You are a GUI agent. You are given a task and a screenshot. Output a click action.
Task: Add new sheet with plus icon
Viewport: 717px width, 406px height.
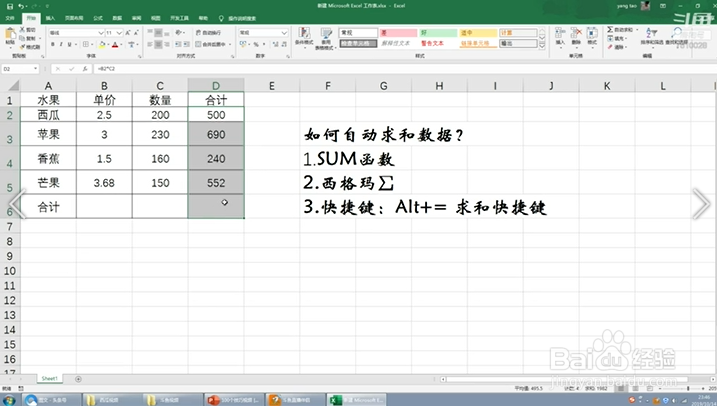[78, 379]
